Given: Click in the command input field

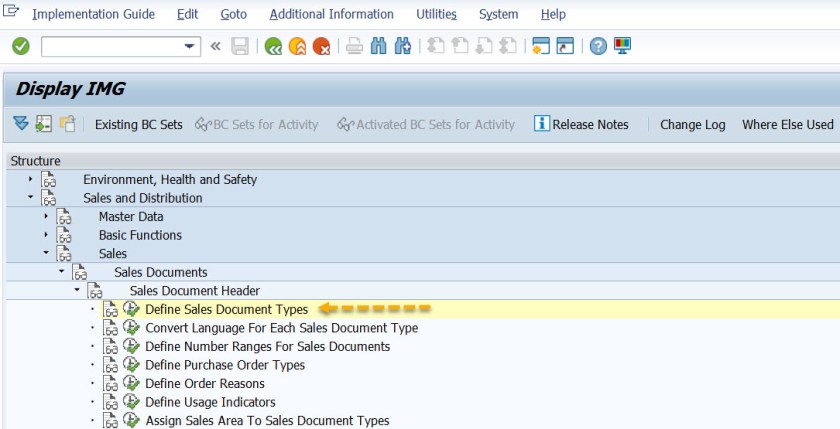Looking at the screenshot, I should [111, 47].
